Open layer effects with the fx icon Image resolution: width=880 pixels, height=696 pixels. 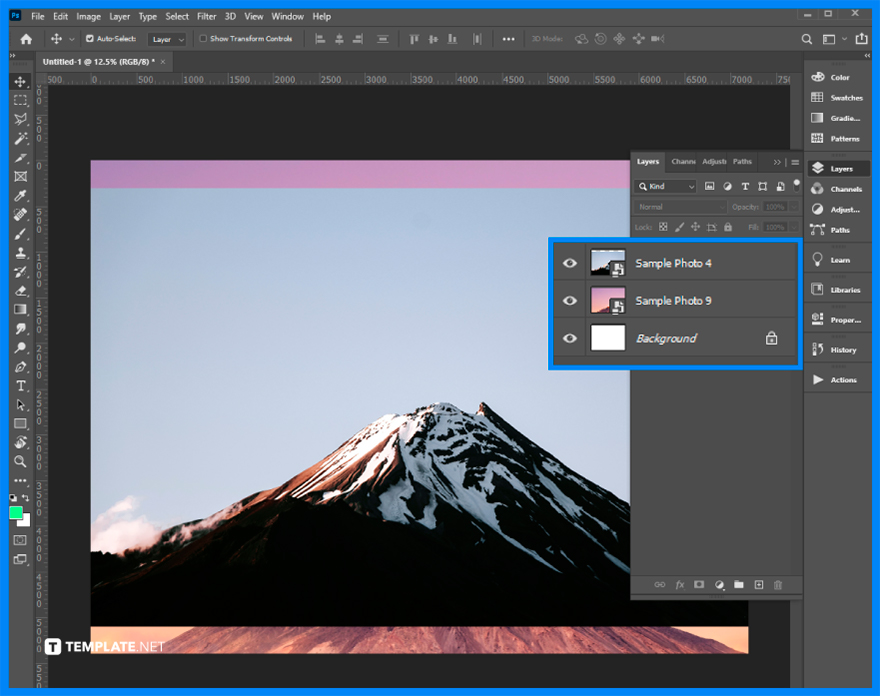(680, 585)
